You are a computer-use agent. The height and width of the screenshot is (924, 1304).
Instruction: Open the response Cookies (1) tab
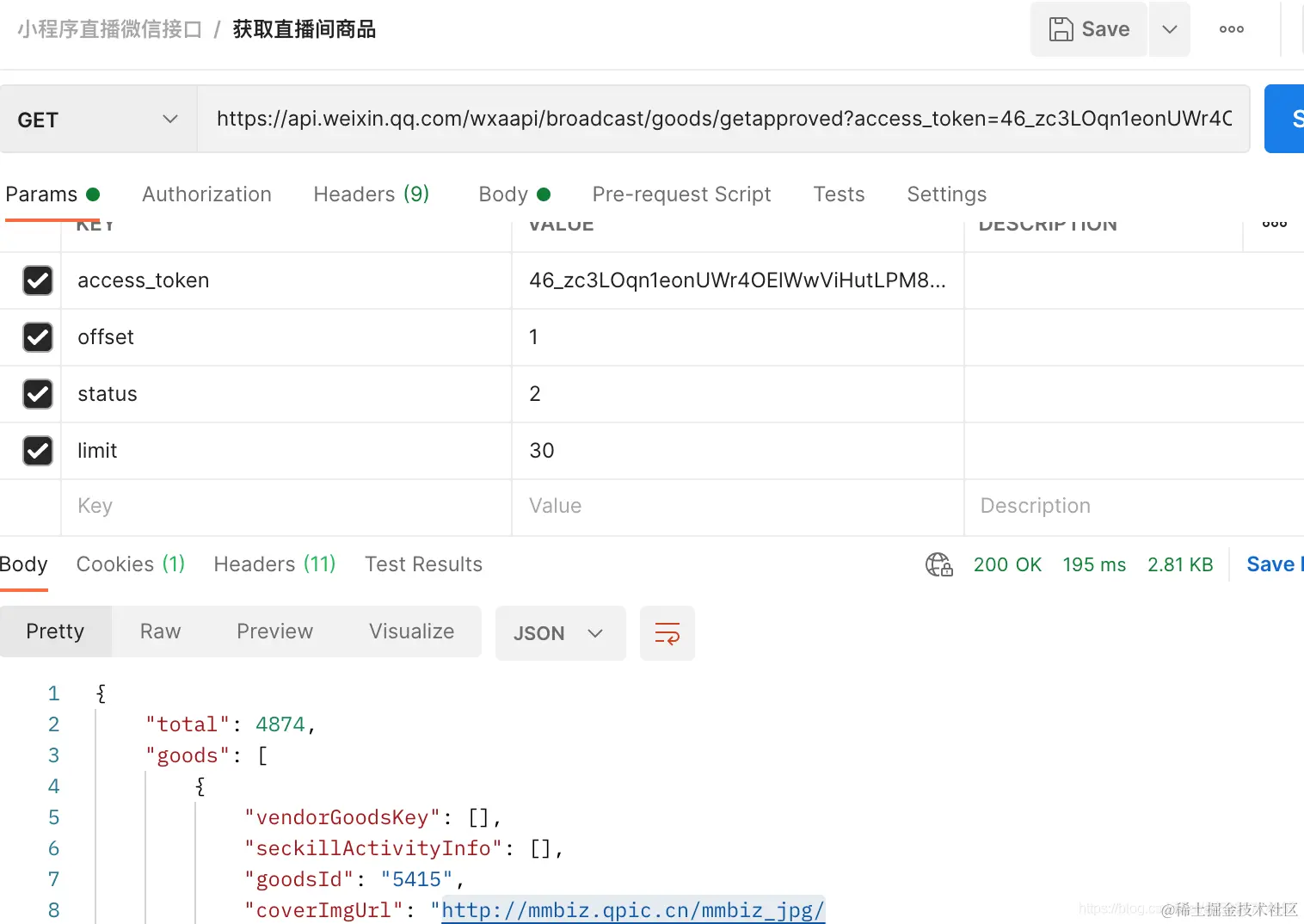[131, 564]
